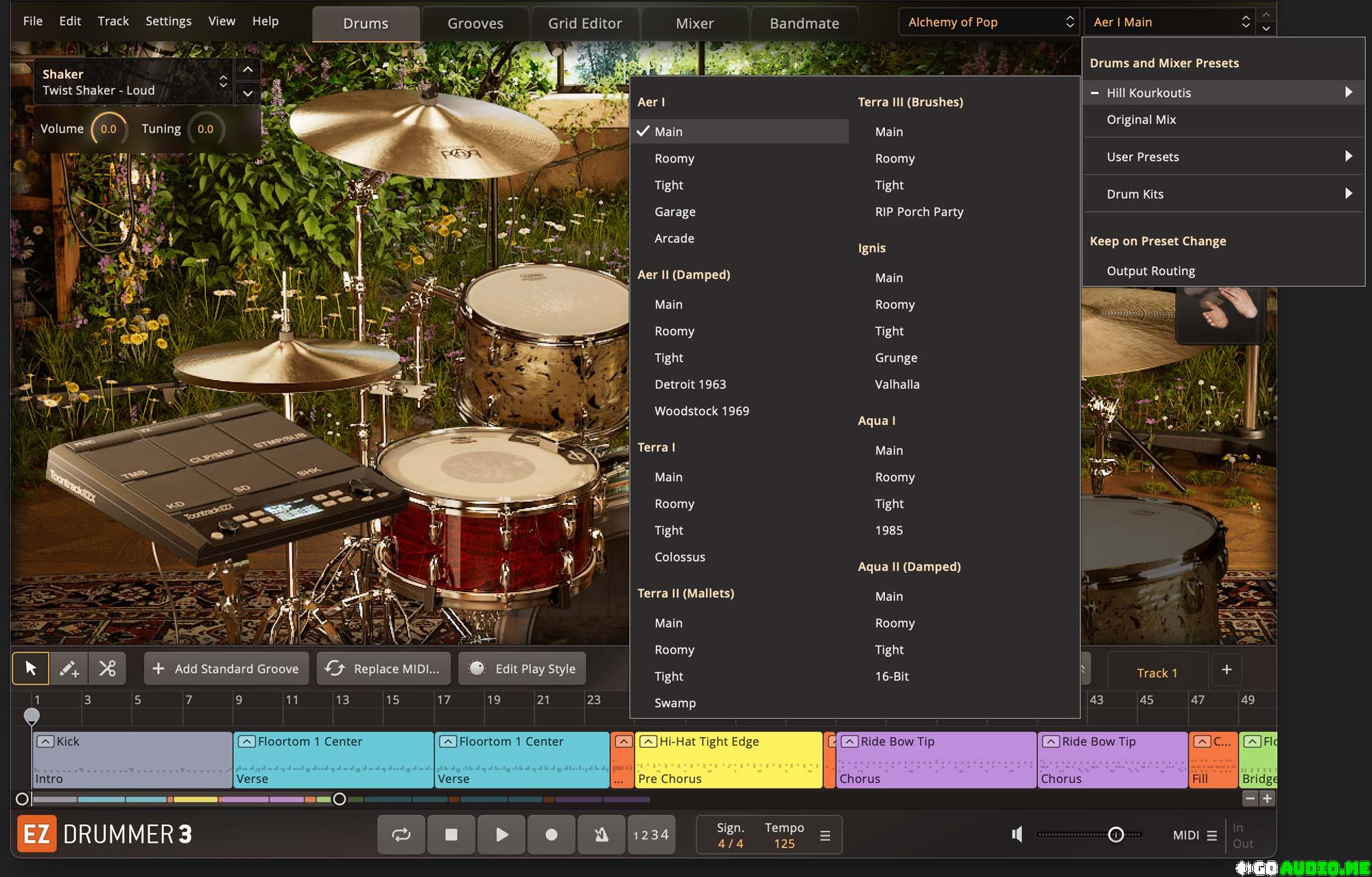The height and width of the screenshot is (877, 1372).
Task: Choose Woodstock 1969 preset
Action: (701, 411)
